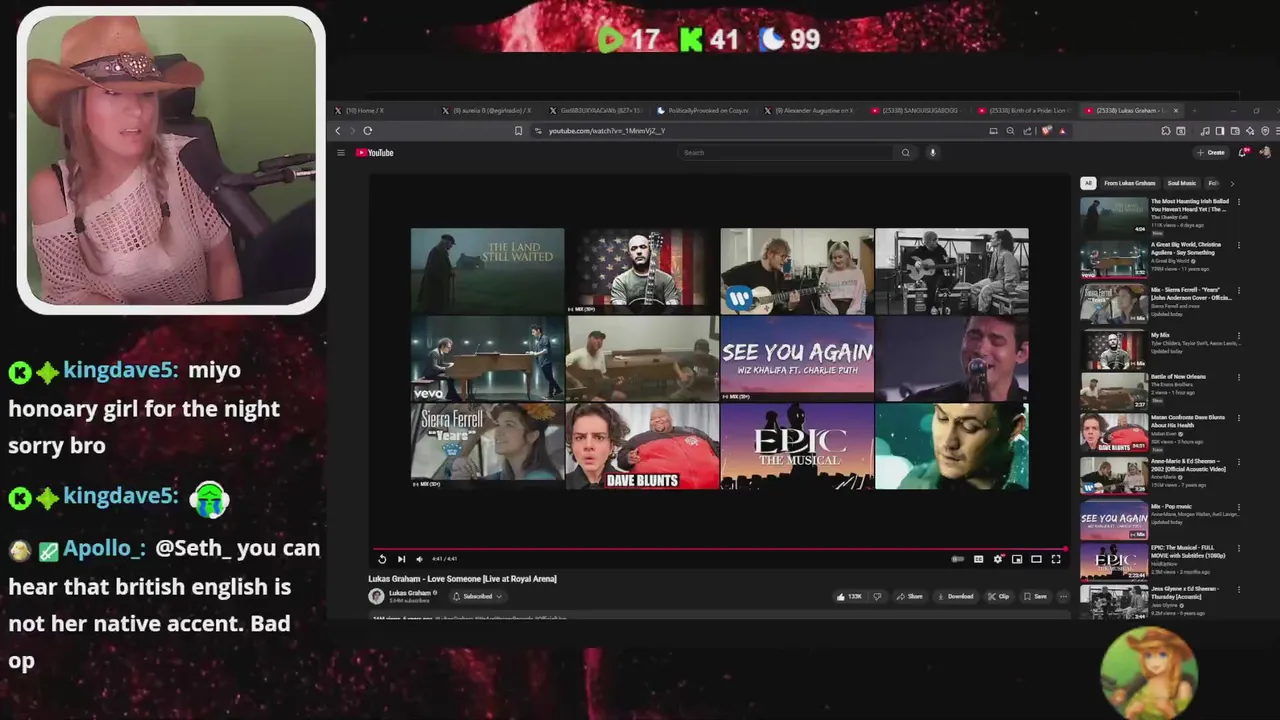Switch to Alexander Augustine on X tab
The height and width of the screenshot is (720, 1280).
point(810,110)
